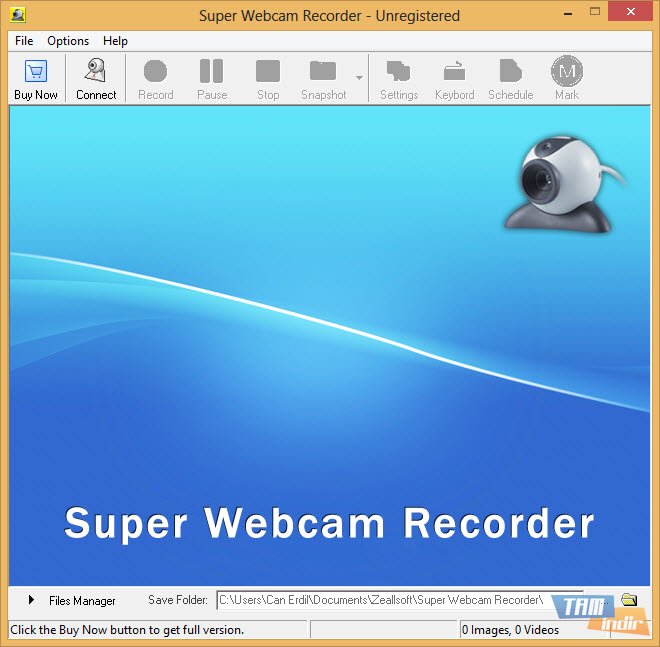The height and width of the screenshot is (647, 660).
Task: Open the Help menu
Action: click(115, 41)
